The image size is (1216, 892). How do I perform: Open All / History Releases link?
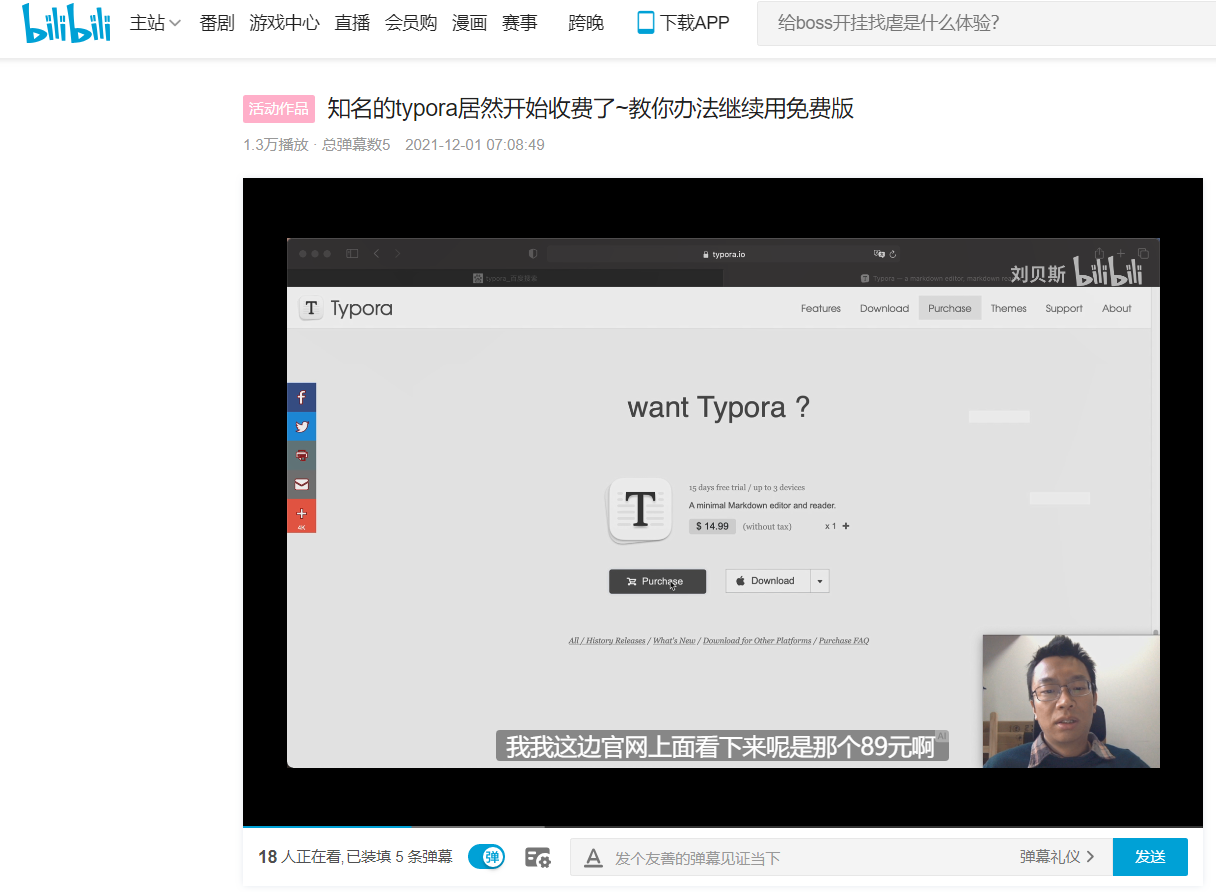click(x=607, y=640)
